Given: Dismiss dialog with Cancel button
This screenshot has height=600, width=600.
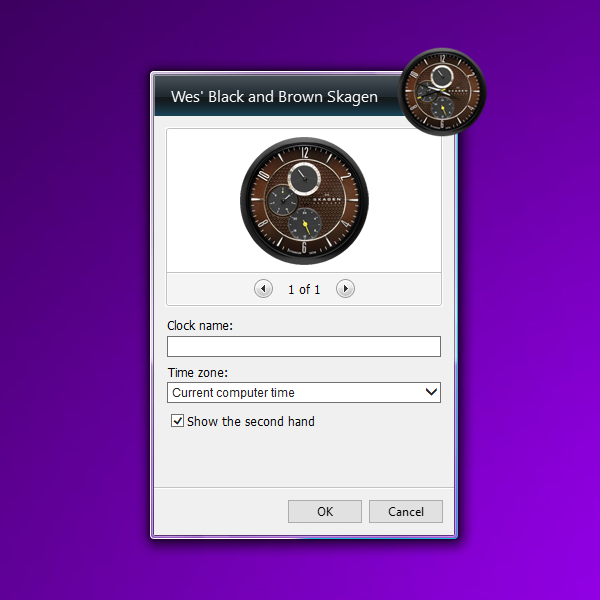Looking at the screenshot, I should [406, 512].
